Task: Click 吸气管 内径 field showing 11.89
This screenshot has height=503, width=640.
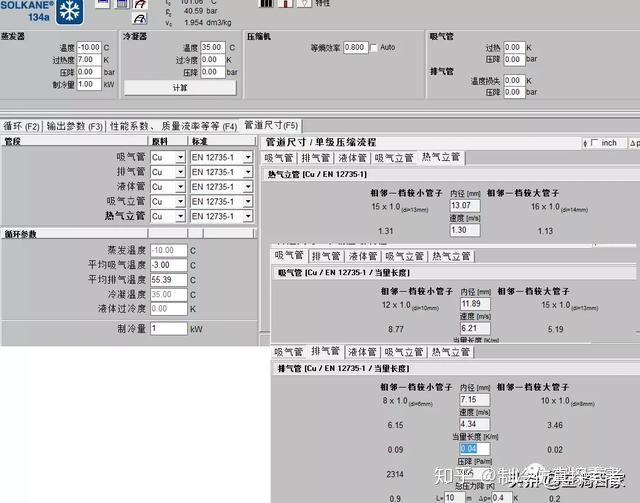Action: (x=475, y=304)
